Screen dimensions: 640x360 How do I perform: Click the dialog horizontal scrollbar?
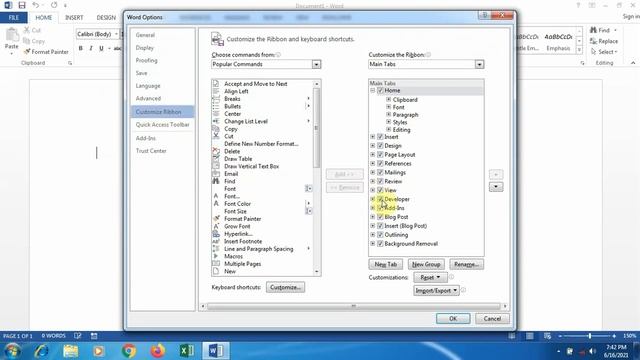point(353,306)
